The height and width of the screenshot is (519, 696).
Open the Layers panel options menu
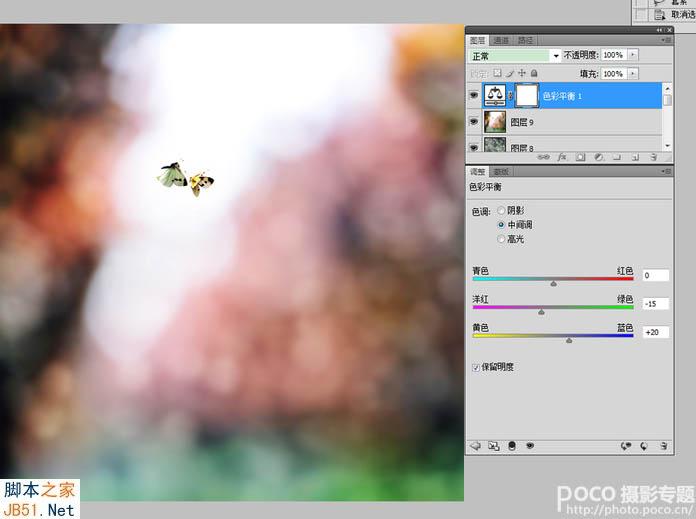click(667, 40)
